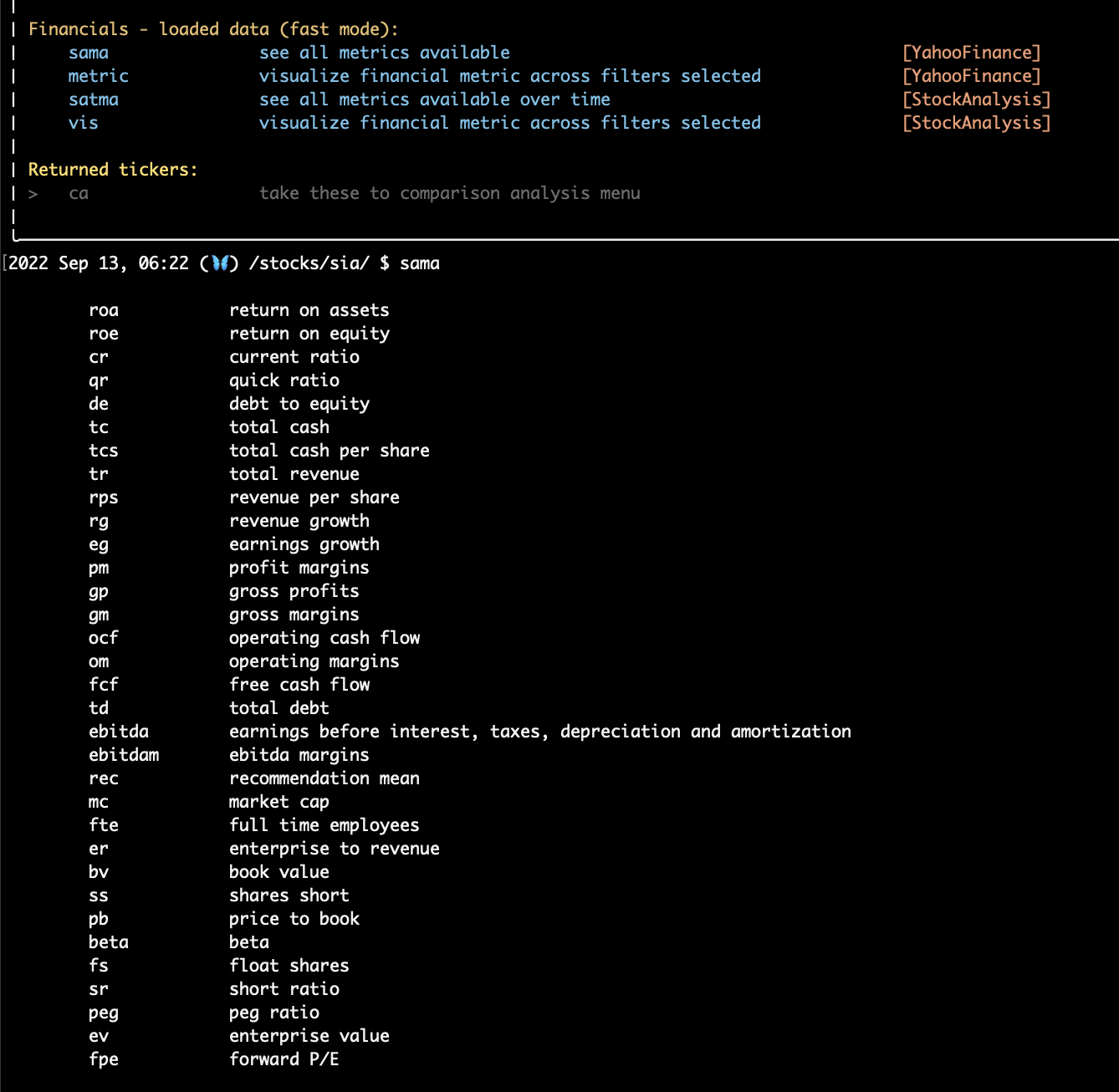Click the 'ebitda' metric code
1119x1092 pixels.
(x=119, y=732)
